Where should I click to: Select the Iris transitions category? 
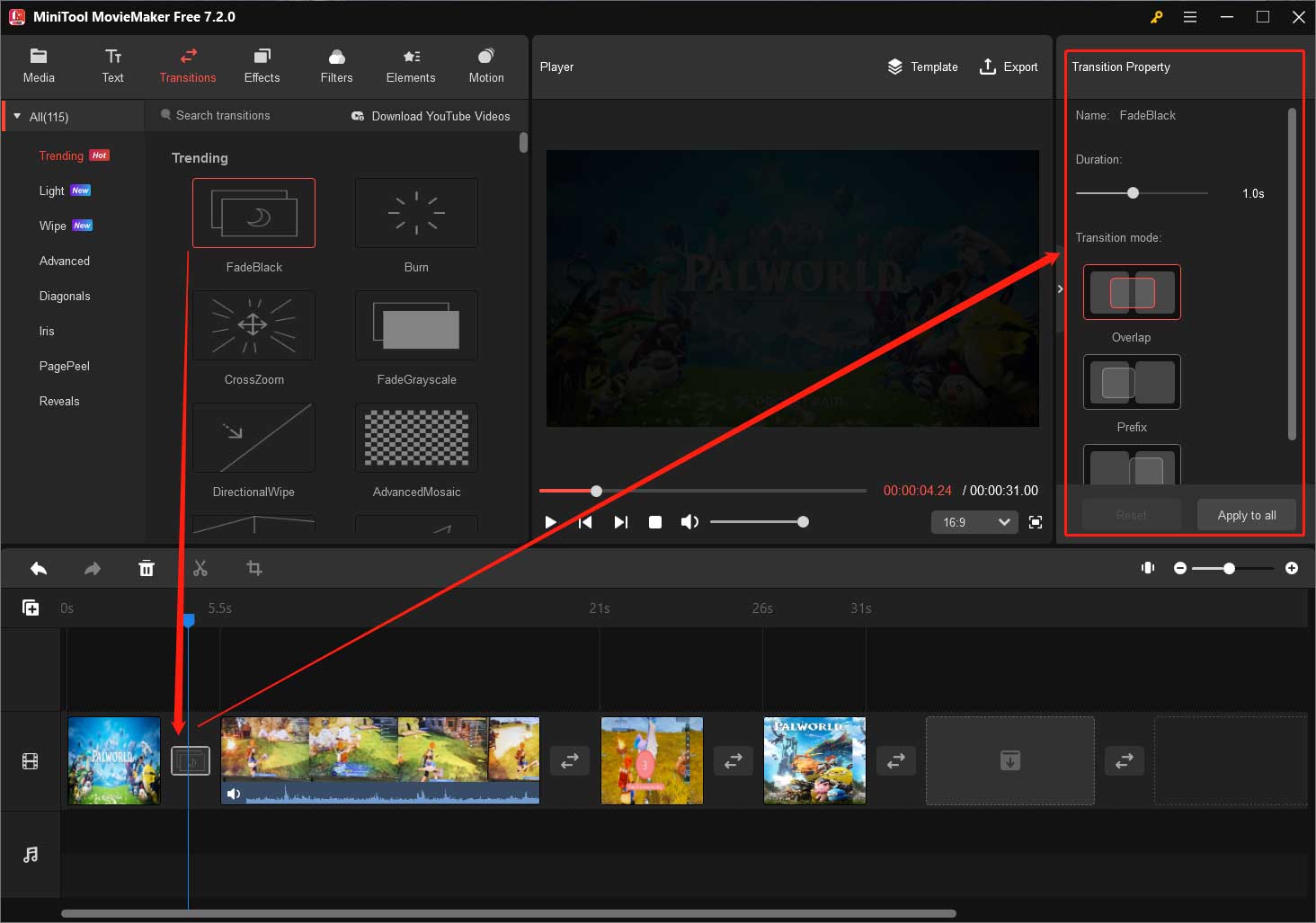[x=47, y=331]
